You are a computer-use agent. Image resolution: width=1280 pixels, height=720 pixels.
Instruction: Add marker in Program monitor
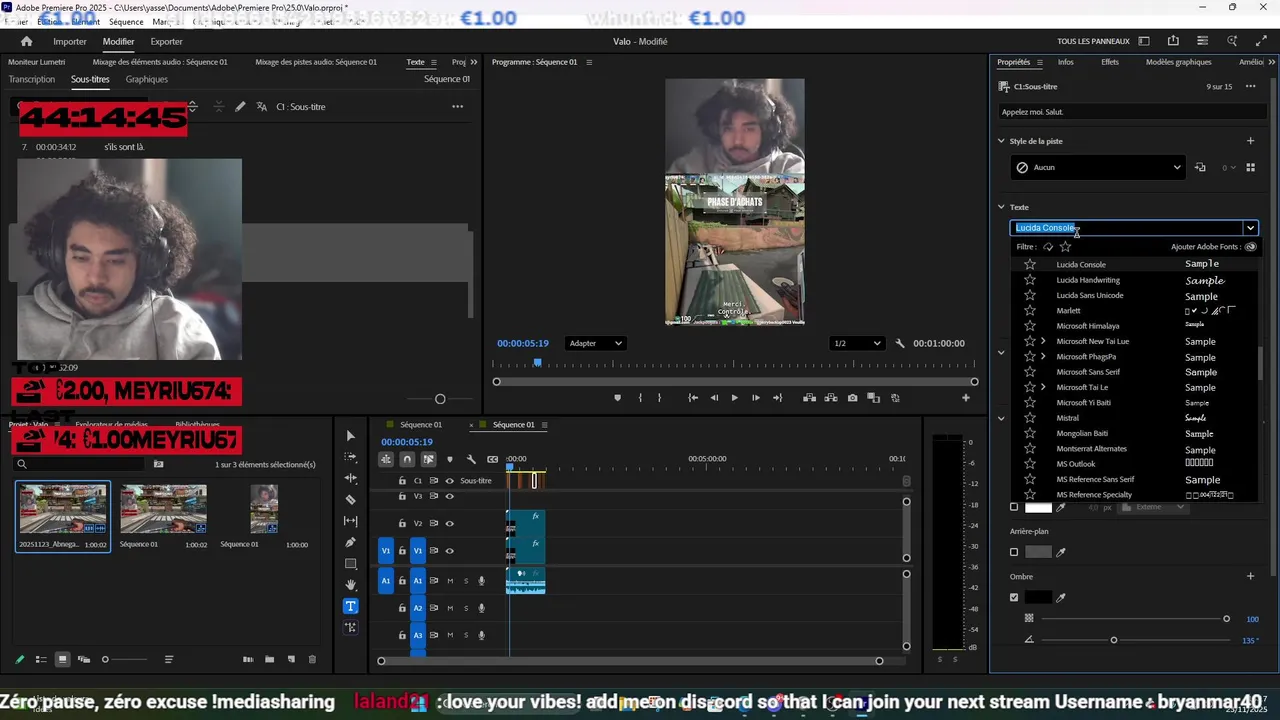coord(617,398)
